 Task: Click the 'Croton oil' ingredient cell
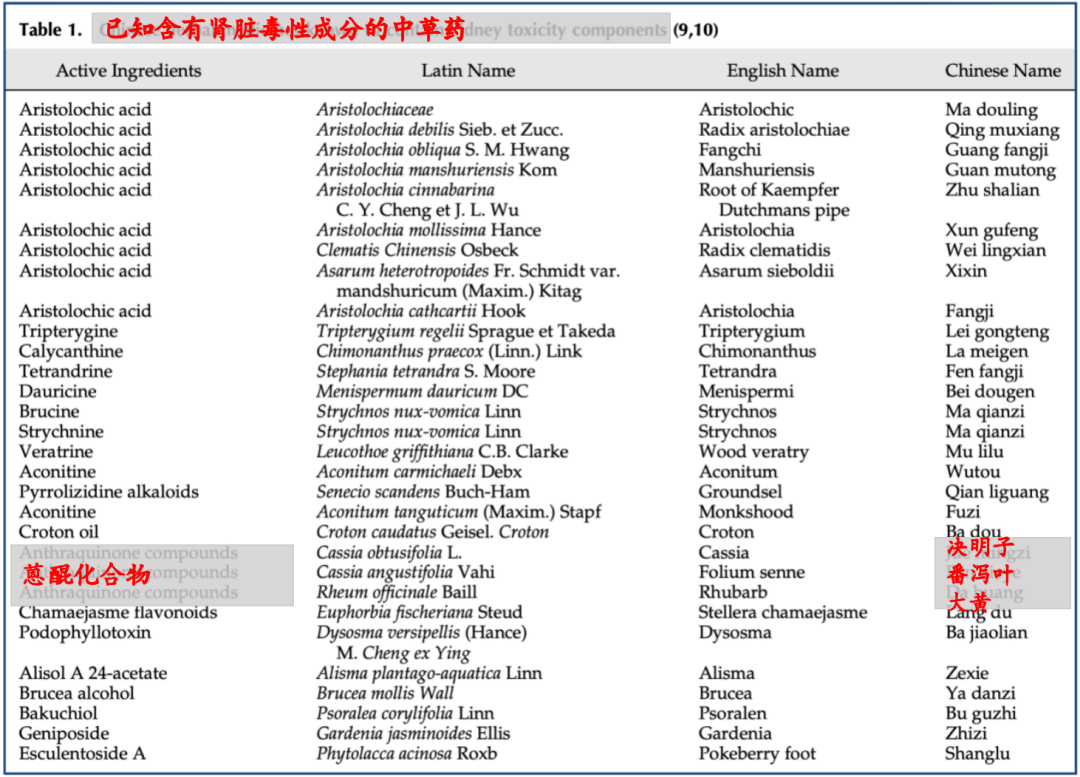tap(59, 532)
